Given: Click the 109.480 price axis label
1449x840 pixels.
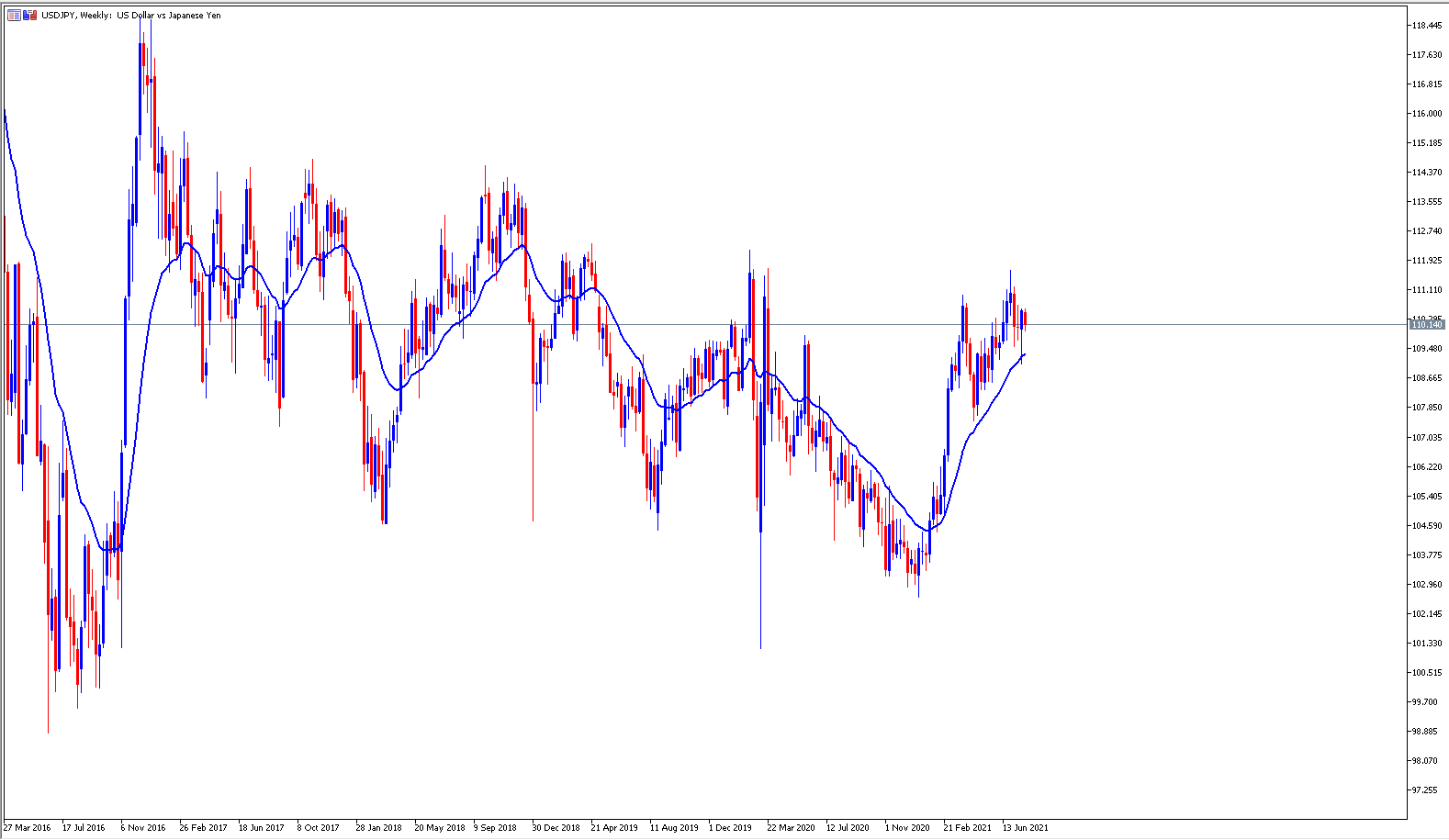Looking at the screenshot, I should click(1426, 349).
